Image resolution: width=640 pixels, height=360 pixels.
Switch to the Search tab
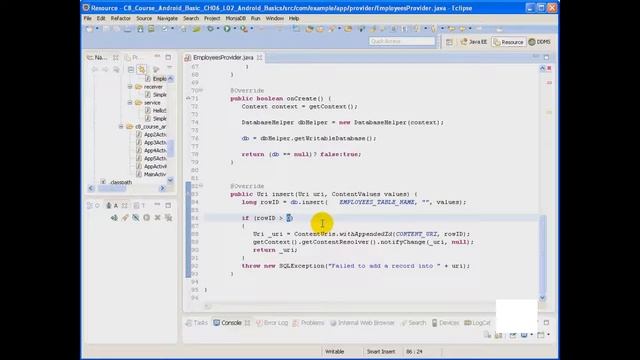[x=413, y=323]
